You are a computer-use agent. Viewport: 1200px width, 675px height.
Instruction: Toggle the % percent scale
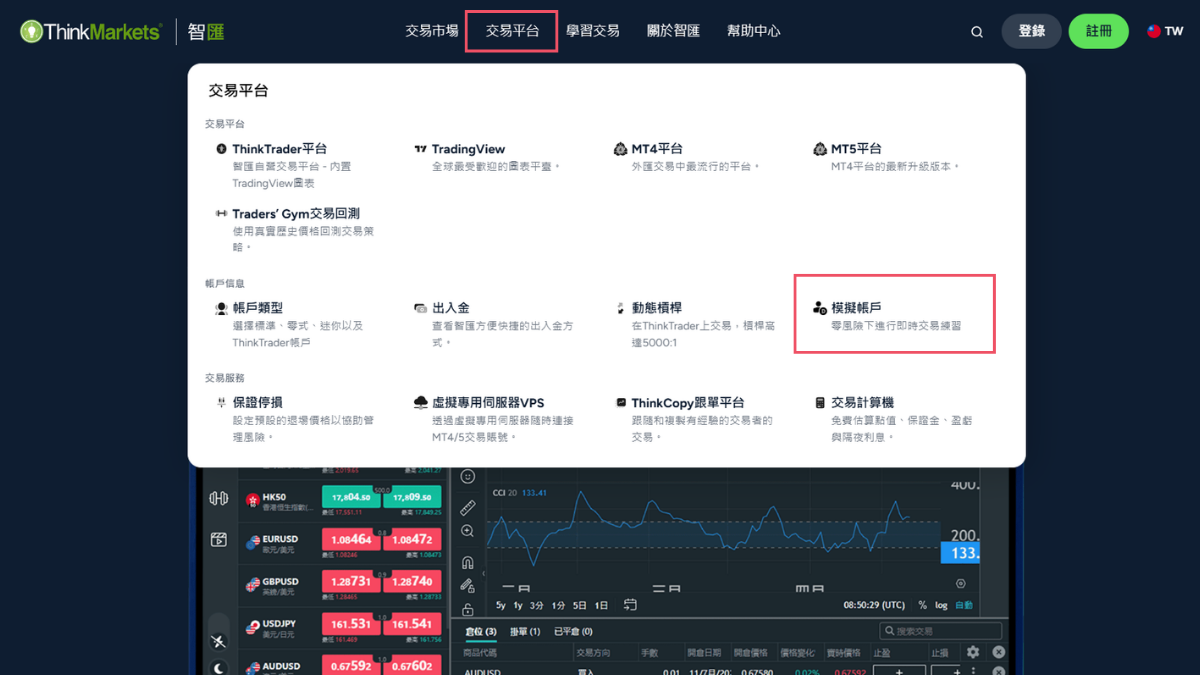coord(922,606)
